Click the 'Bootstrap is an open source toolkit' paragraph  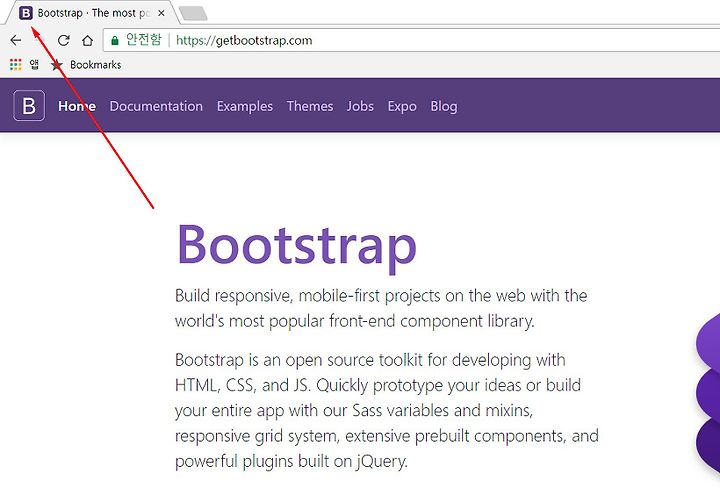(x=387, y=410)
